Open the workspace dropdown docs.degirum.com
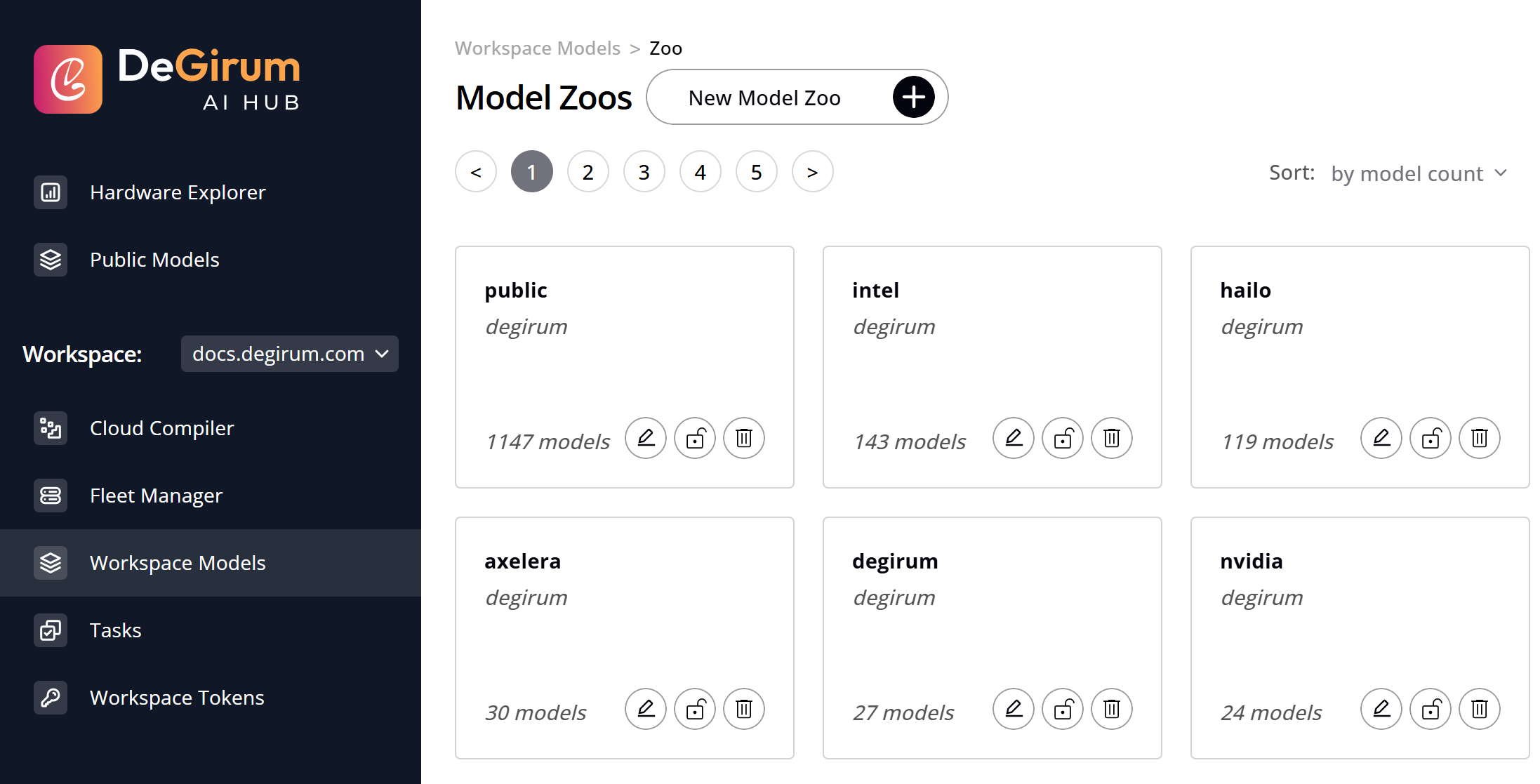Screen dimensions: 1540x784 [289, 354]
